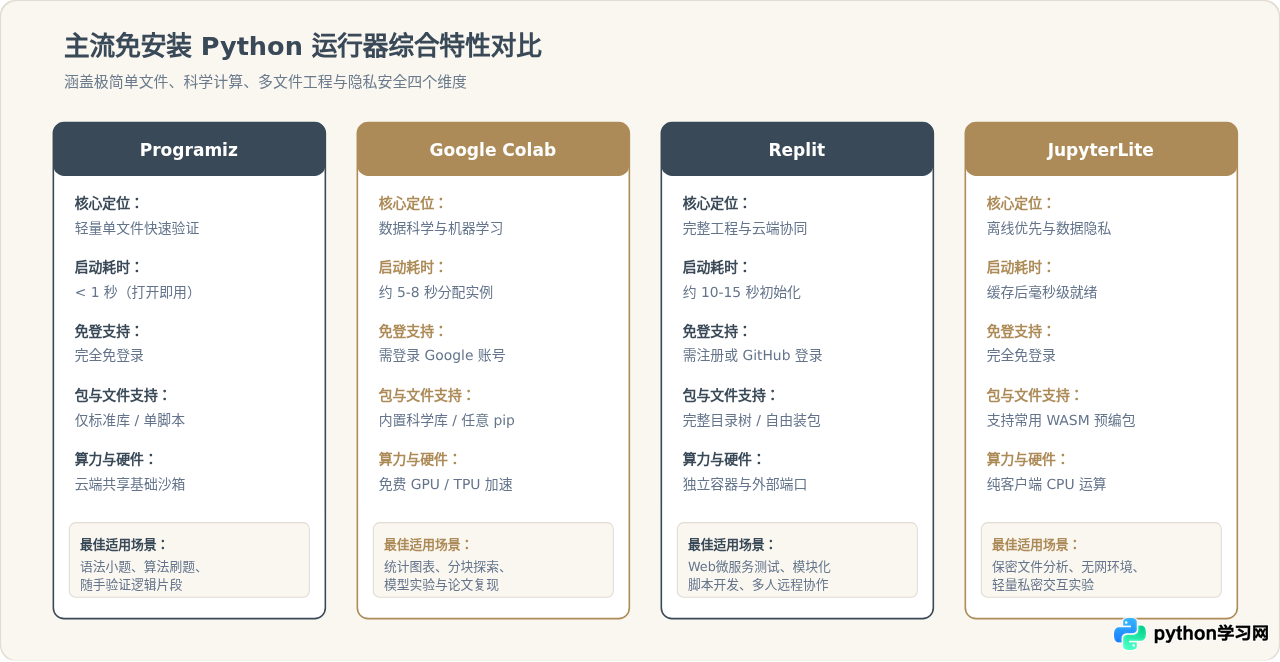Click '脚本开发、多人远程协作' scenario line
The width and height of the screenshot is (1280, 662).
pos(758,584)
